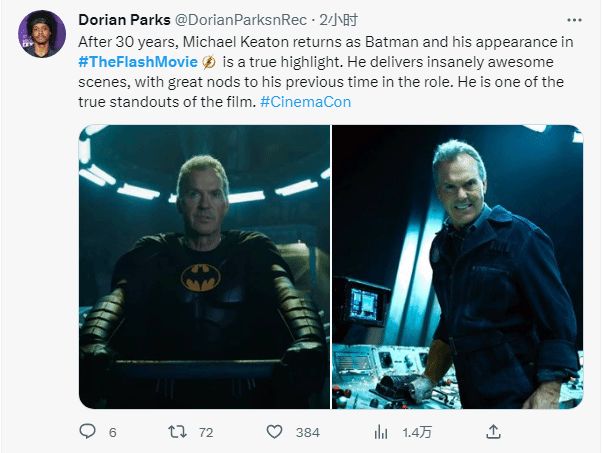The height and width of the screenshot is (453, 602).
Task: Click the 1.4万 view count
Action: 416,433
